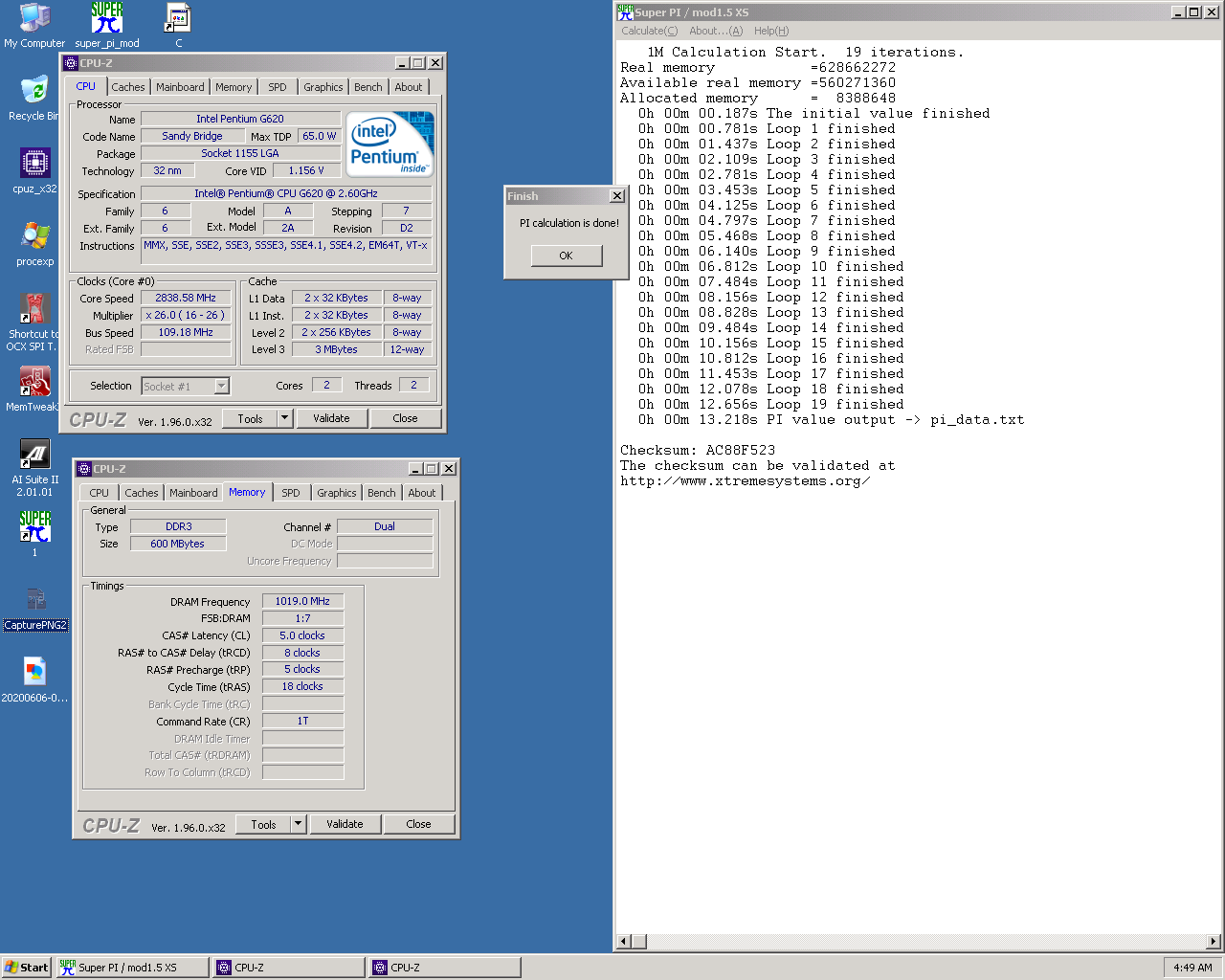
Task: Open Calculate menu in Super PI
Action: 649,31
